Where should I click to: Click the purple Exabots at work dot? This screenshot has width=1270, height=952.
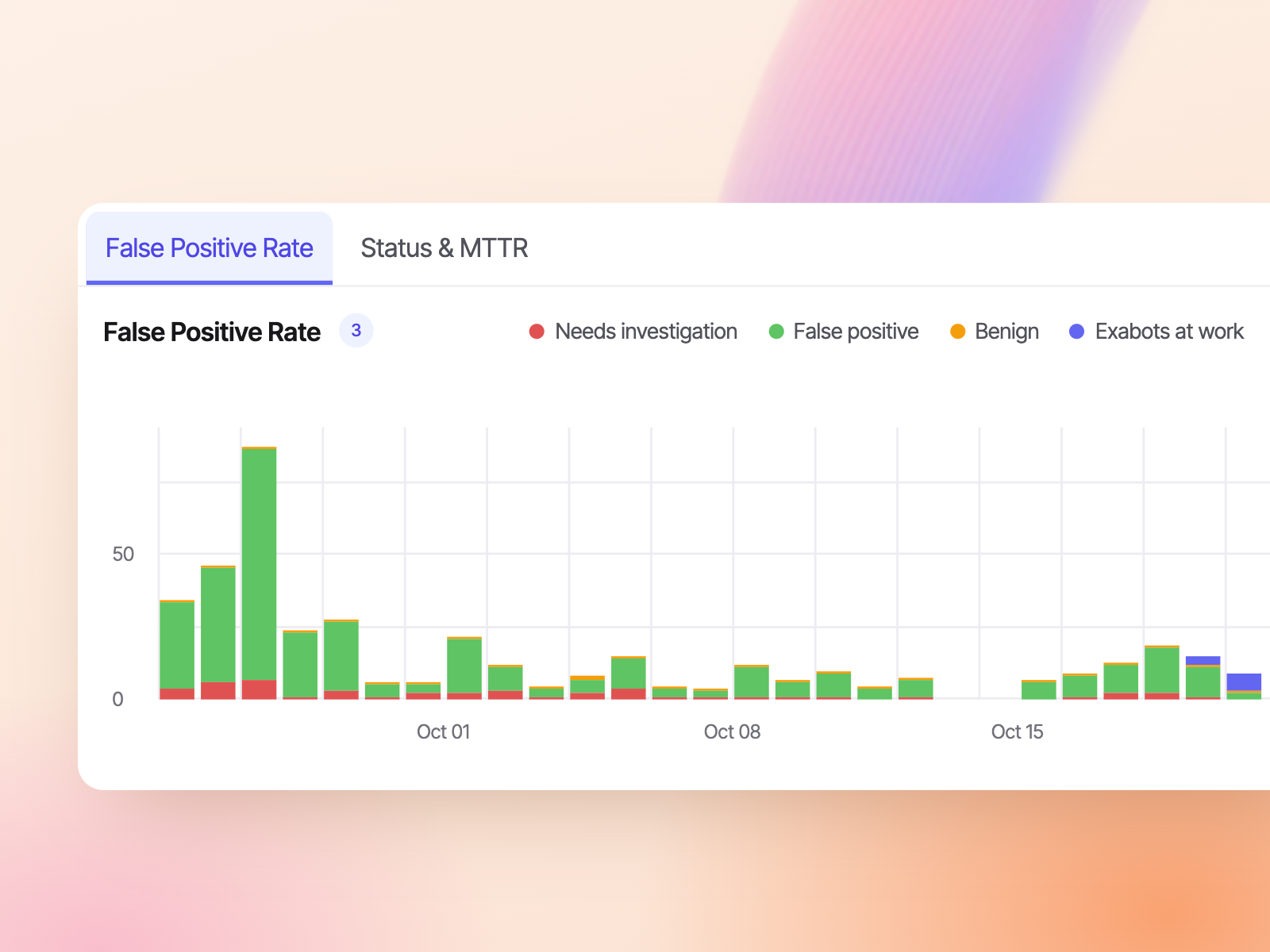click(1077, 332)
